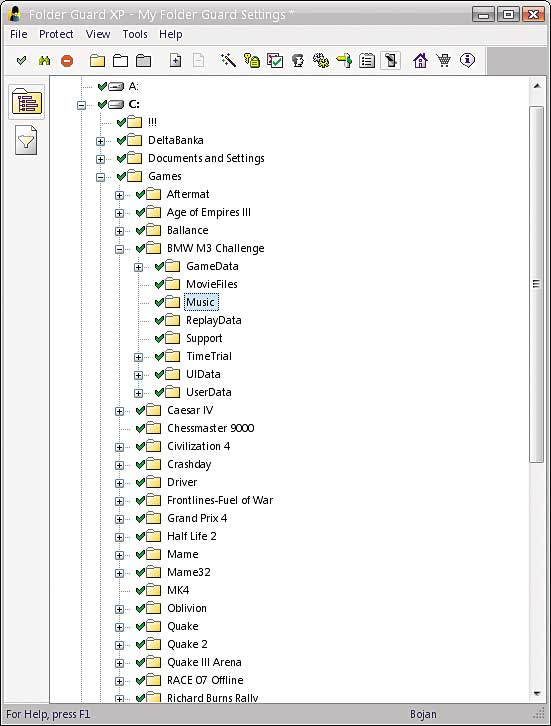
Task: Select the Support folder label
Action: (204, 338)
